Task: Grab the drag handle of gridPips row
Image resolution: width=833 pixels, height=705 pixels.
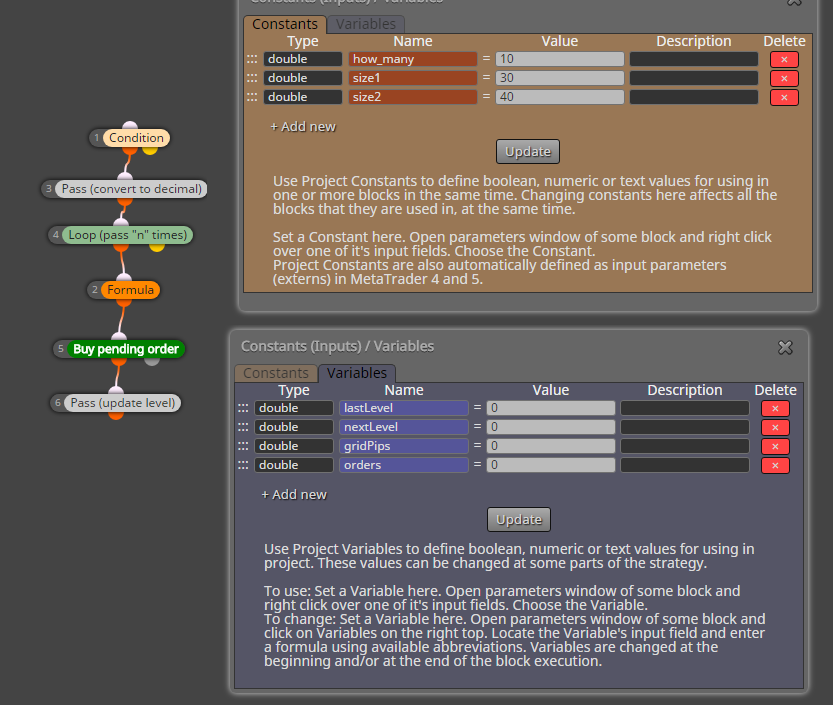Action: (x=243, y=446)
